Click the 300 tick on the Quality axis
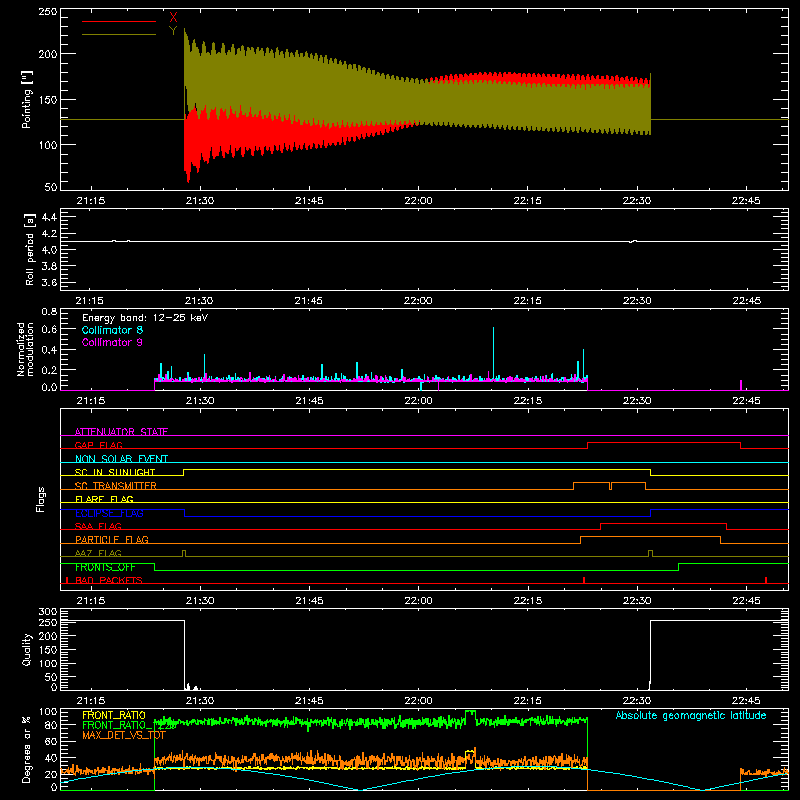This screenshot has height=800, width=800. pos(48,612)
